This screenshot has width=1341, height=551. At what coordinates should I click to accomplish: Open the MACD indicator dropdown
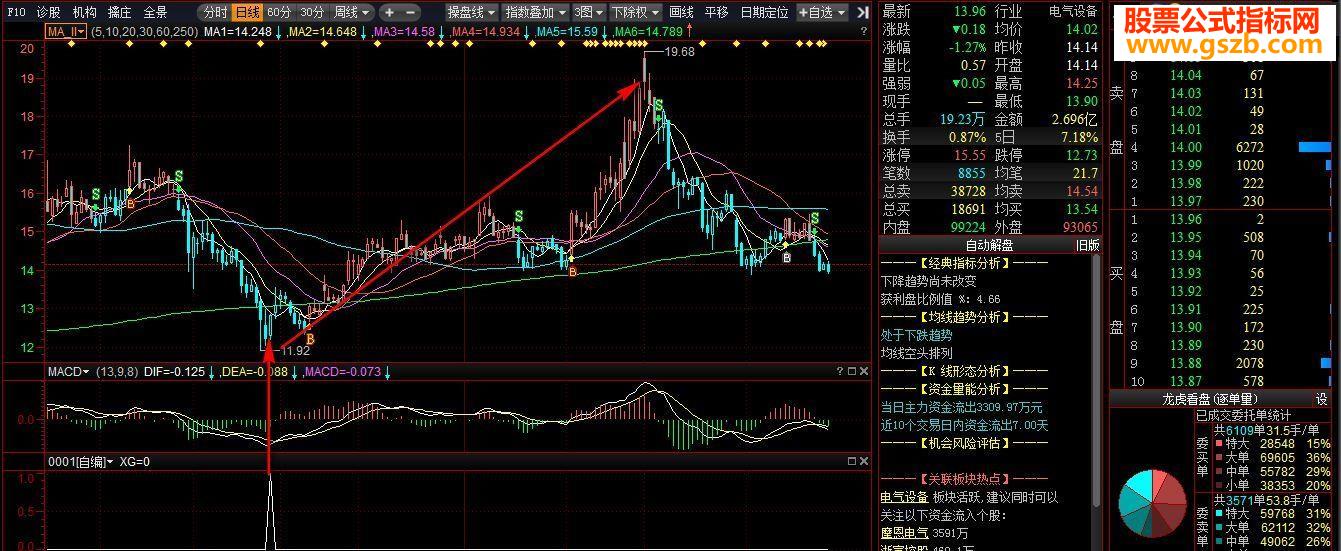point(68,371)
